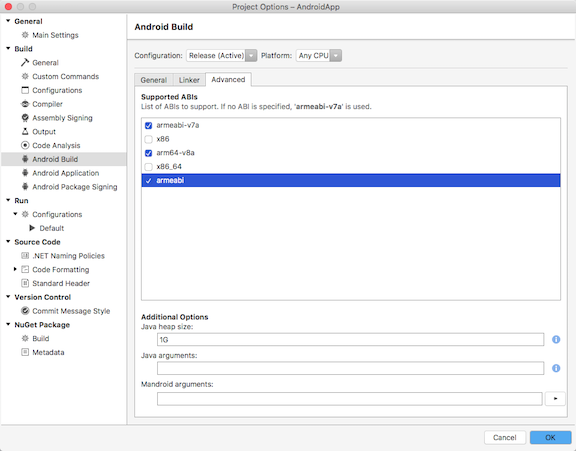
Task: Click the hammer icon beside General under Build
Action: (25, 62)
